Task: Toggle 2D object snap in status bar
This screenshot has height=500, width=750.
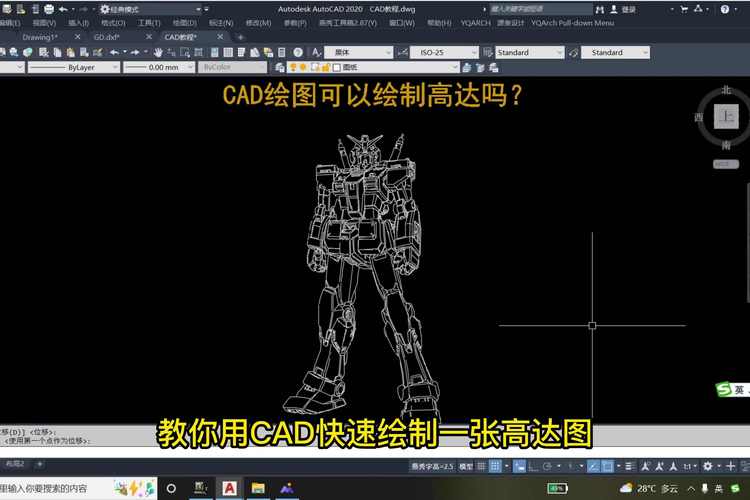Action: tap(607, 466)
